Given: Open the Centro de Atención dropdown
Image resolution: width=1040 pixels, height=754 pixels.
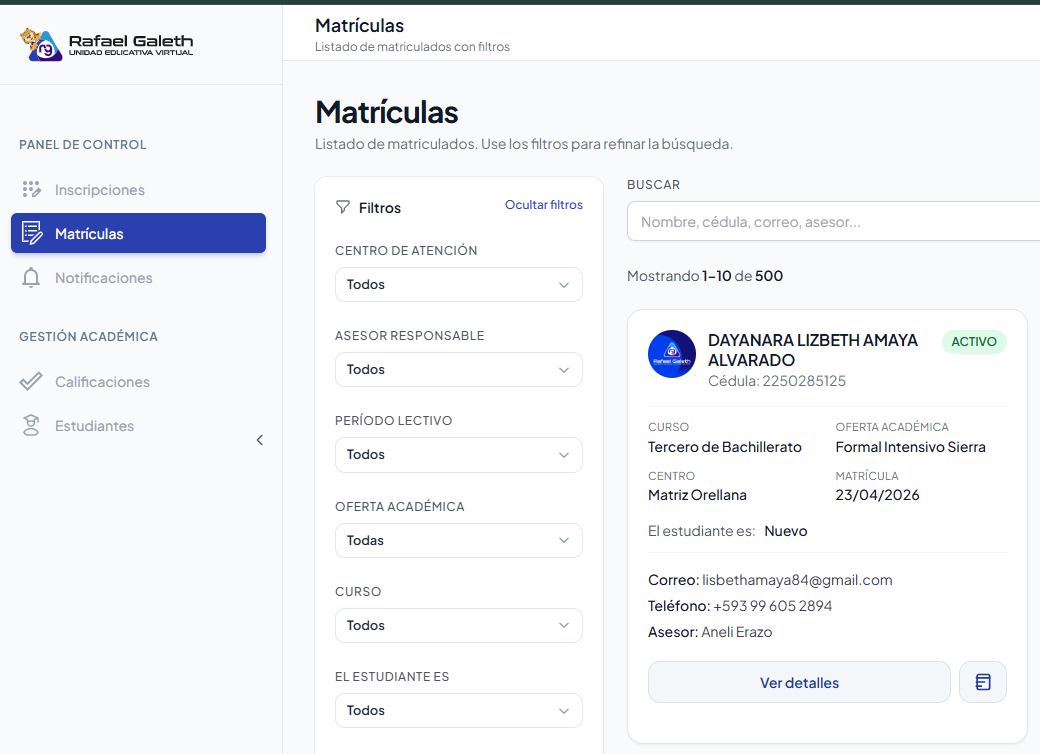Looking at the screenshot, I should click(458, 285).
